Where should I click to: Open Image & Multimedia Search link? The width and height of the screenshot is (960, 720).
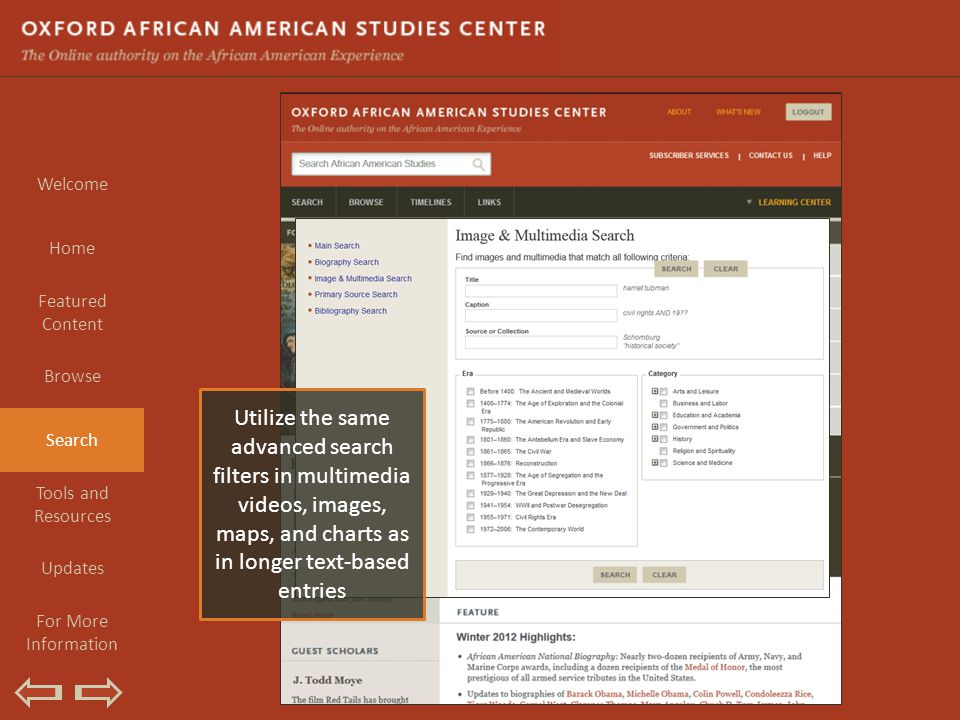click(x=363, y=279)
